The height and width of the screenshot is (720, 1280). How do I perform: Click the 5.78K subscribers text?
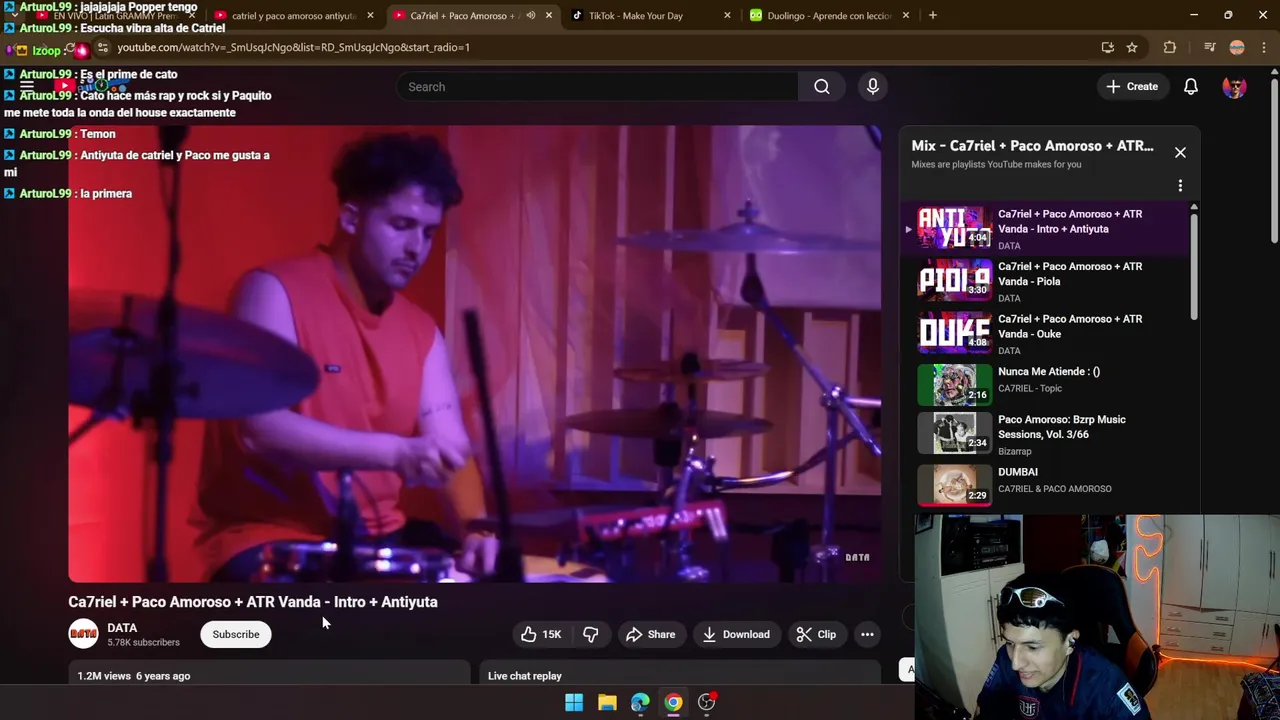coord(144,643)
